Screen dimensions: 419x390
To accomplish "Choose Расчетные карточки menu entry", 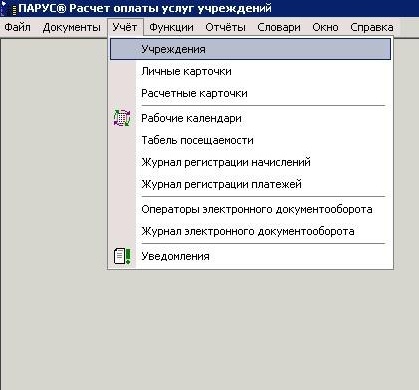I will coord(250,93).
